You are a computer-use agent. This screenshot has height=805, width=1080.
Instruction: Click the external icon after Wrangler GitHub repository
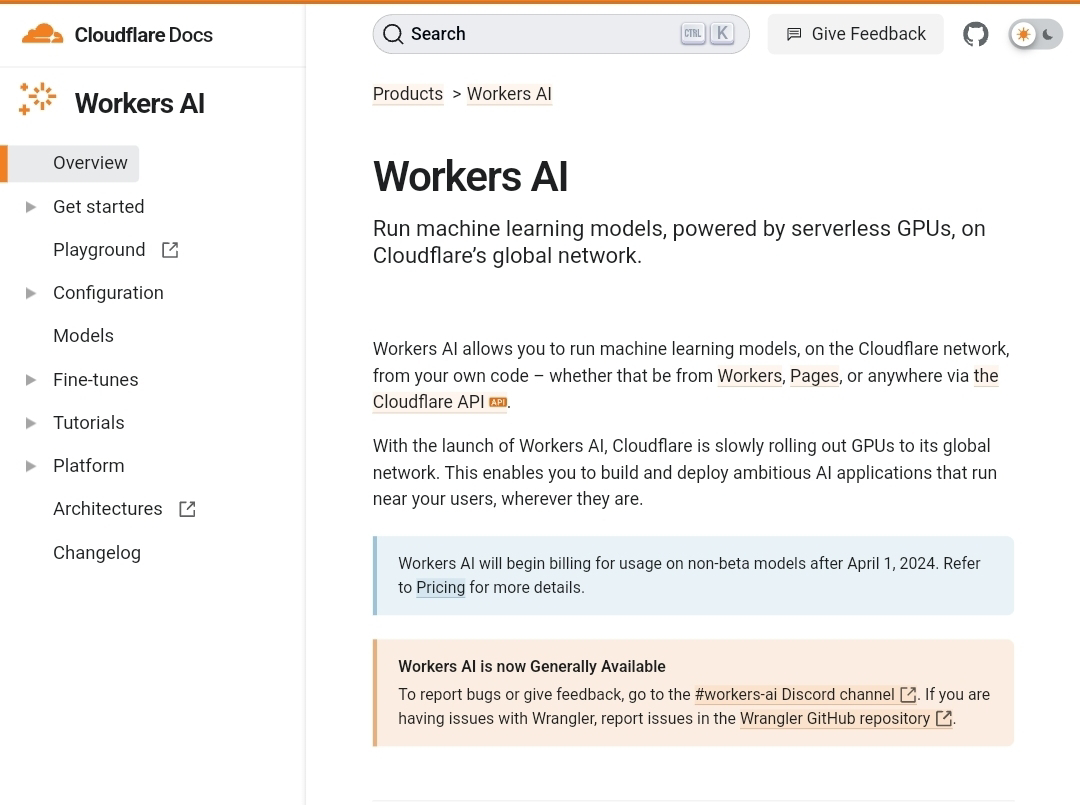944,719
